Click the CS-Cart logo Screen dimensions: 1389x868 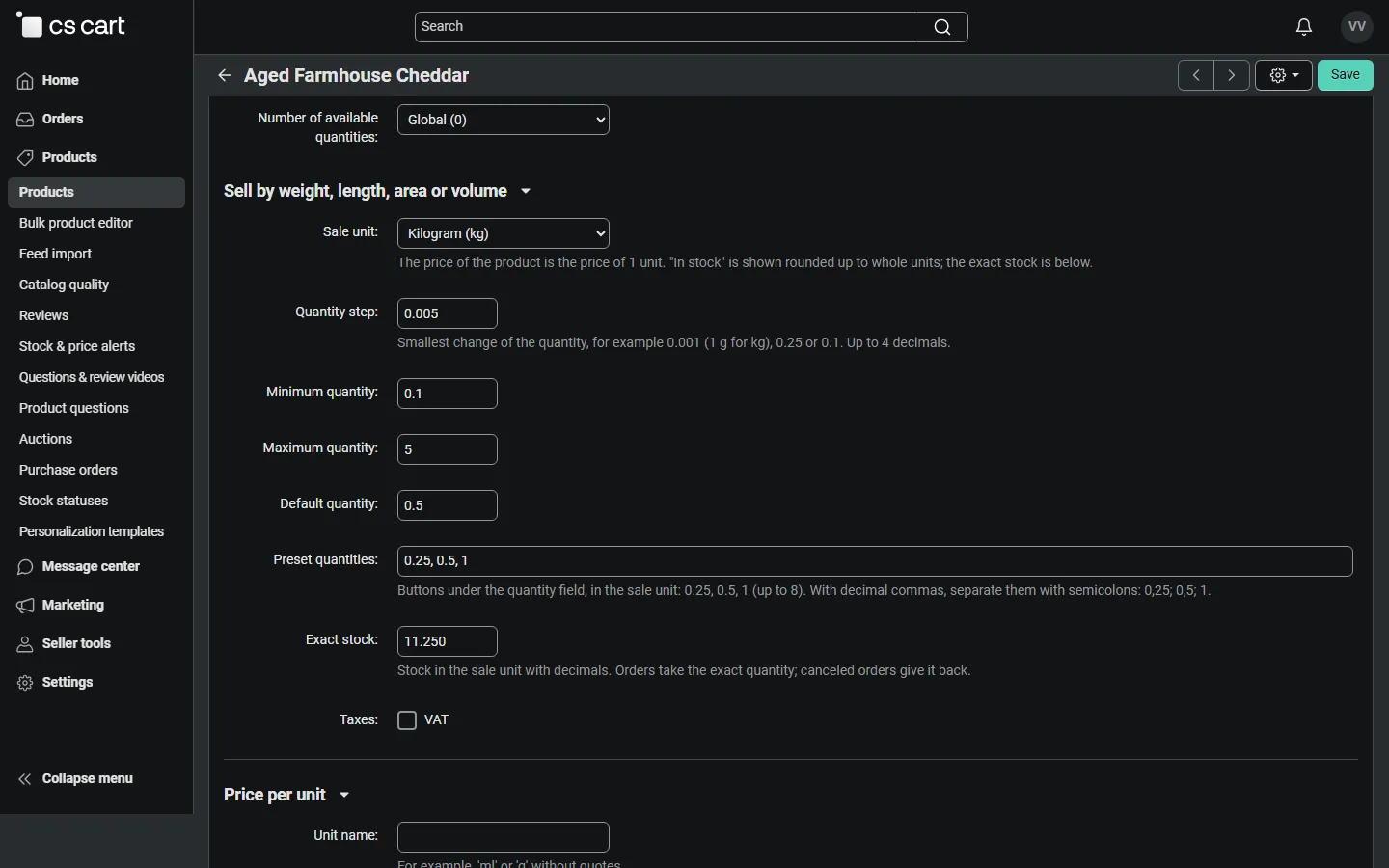pyautogui.click(x=70, y=26)
